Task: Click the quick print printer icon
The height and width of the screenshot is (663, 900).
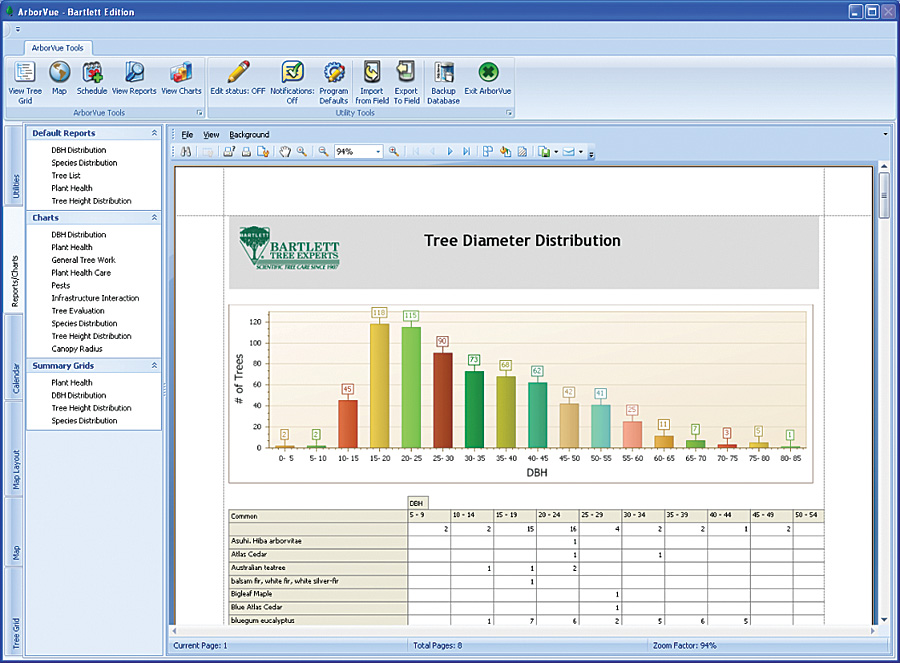Action: (246, 152)
